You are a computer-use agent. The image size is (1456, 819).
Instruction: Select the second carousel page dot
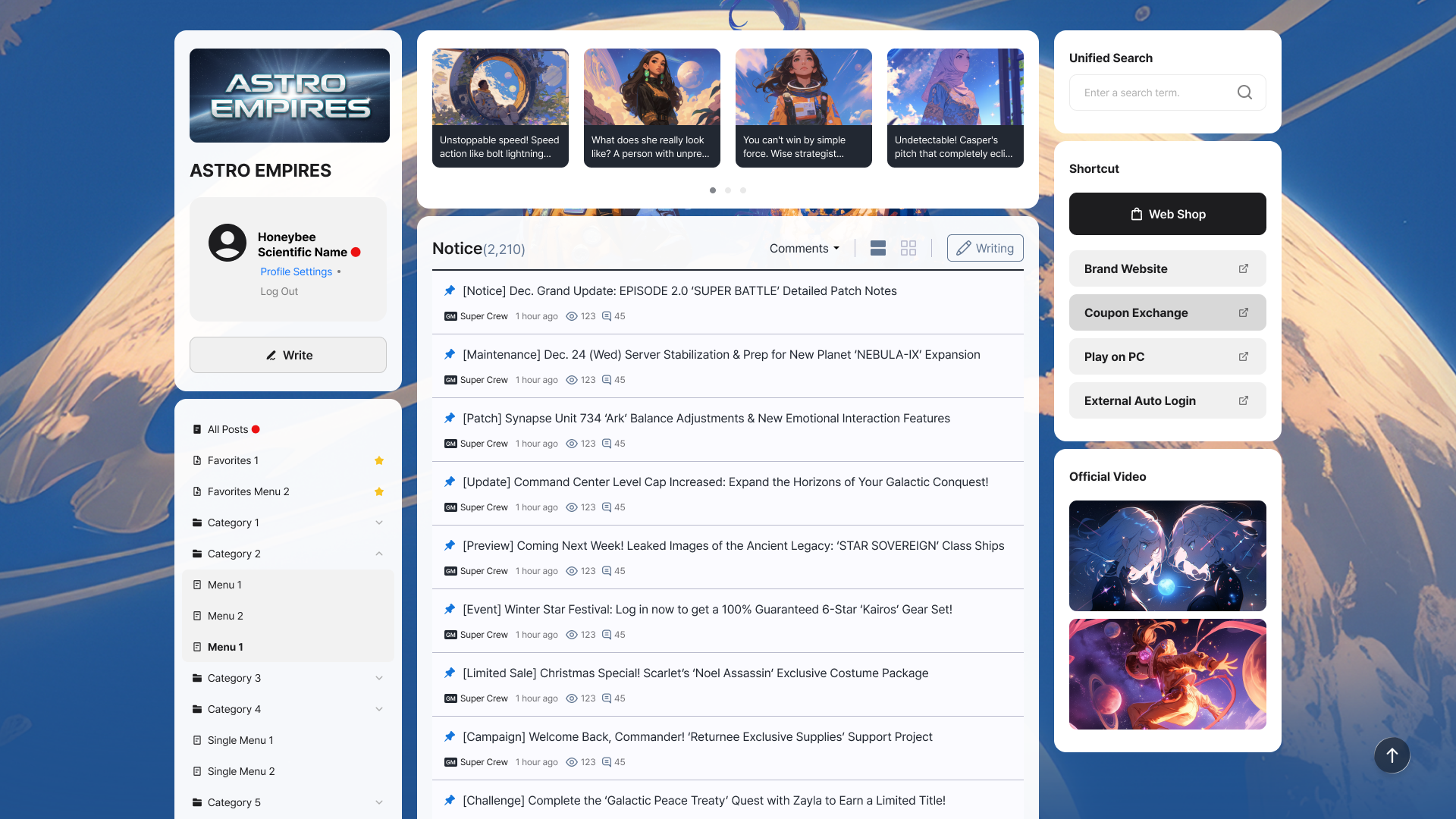(728, 190)
